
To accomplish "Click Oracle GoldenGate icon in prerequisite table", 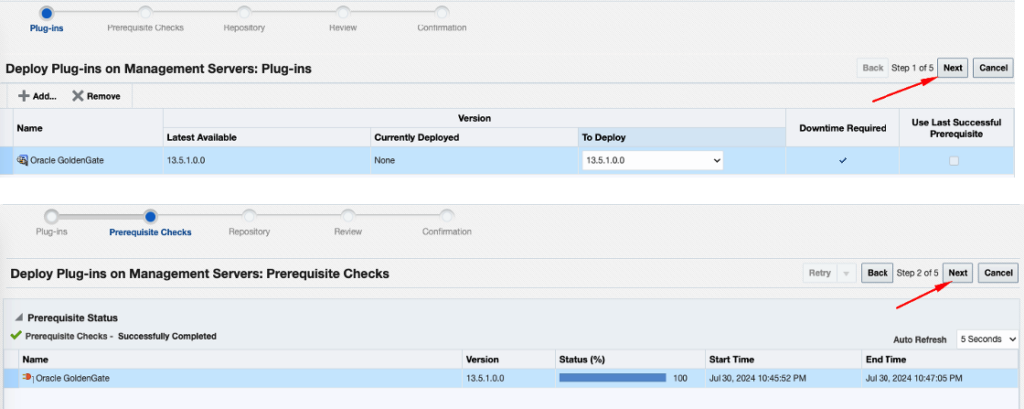I will tap(27, 378).
